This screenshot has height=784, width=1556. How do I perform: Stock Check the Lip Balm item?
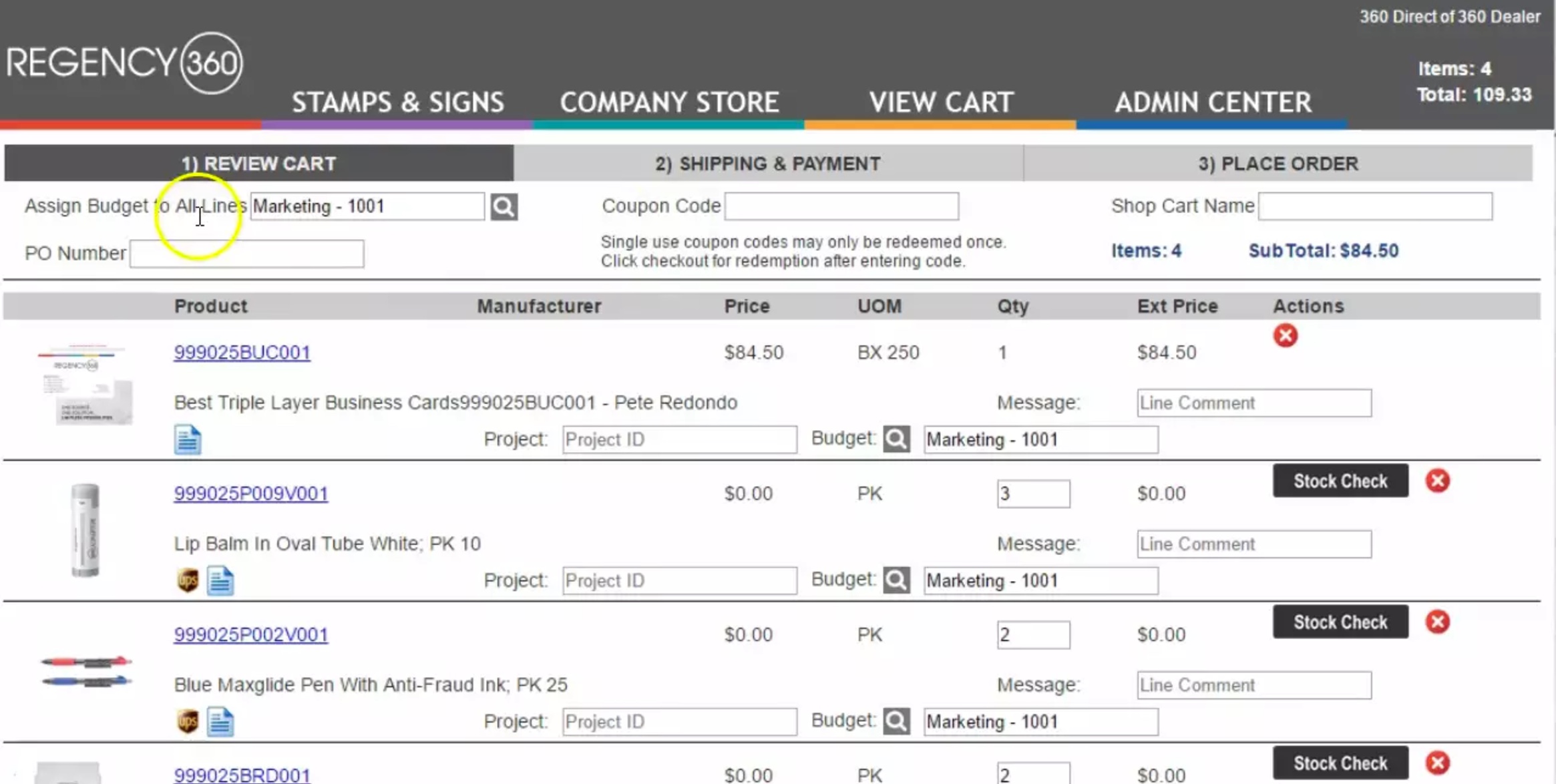click(1340, 481)
